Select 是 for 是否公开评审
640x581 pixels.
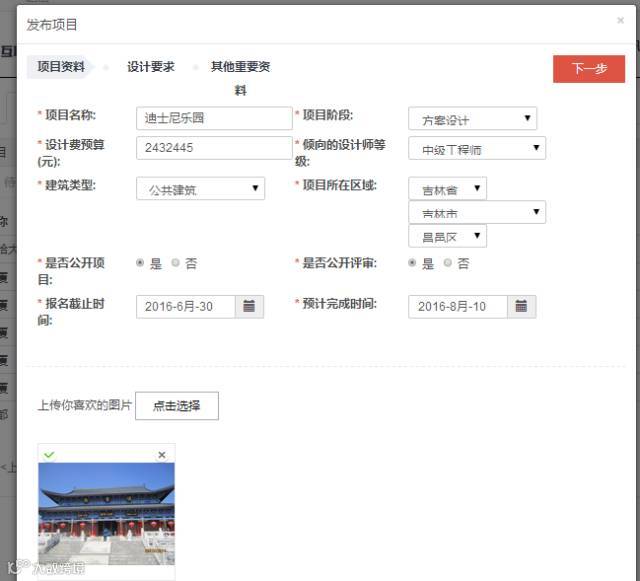[x=412, y=263]
